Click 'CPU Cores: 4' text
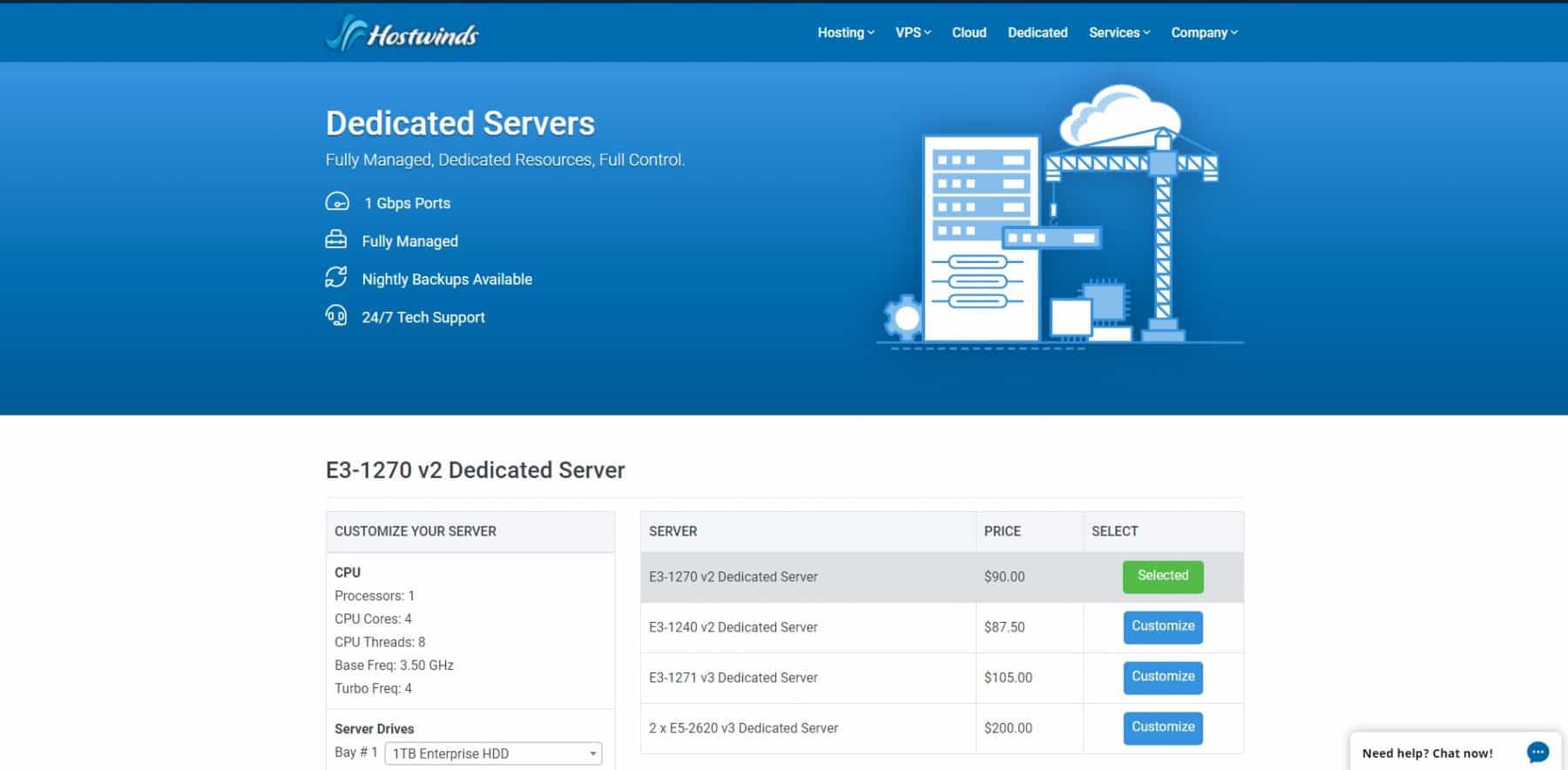This screenshot has width=1568, height=770. coord(373,618)
